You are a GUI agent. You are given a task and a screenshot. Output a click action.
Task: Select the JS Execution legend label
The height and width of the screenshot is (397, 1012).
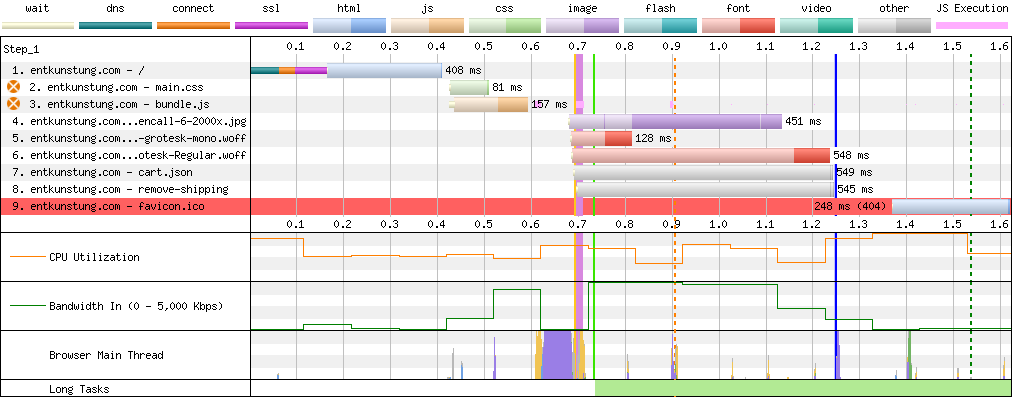click(x=972, y=9)
